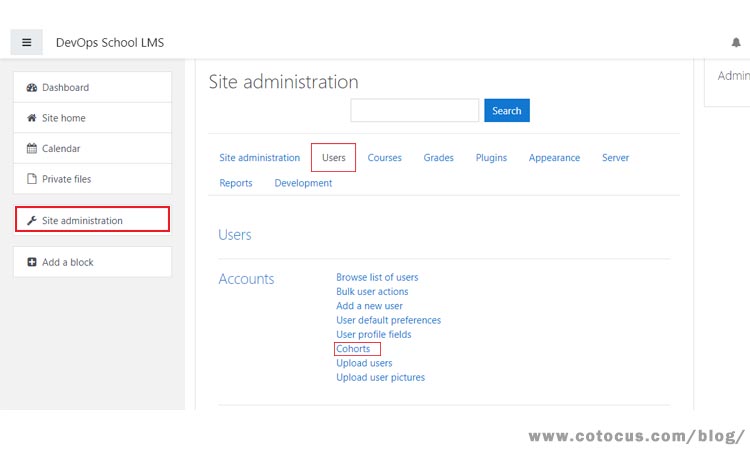Switch to the Appearance tab
750x450 pixels.
554,158
